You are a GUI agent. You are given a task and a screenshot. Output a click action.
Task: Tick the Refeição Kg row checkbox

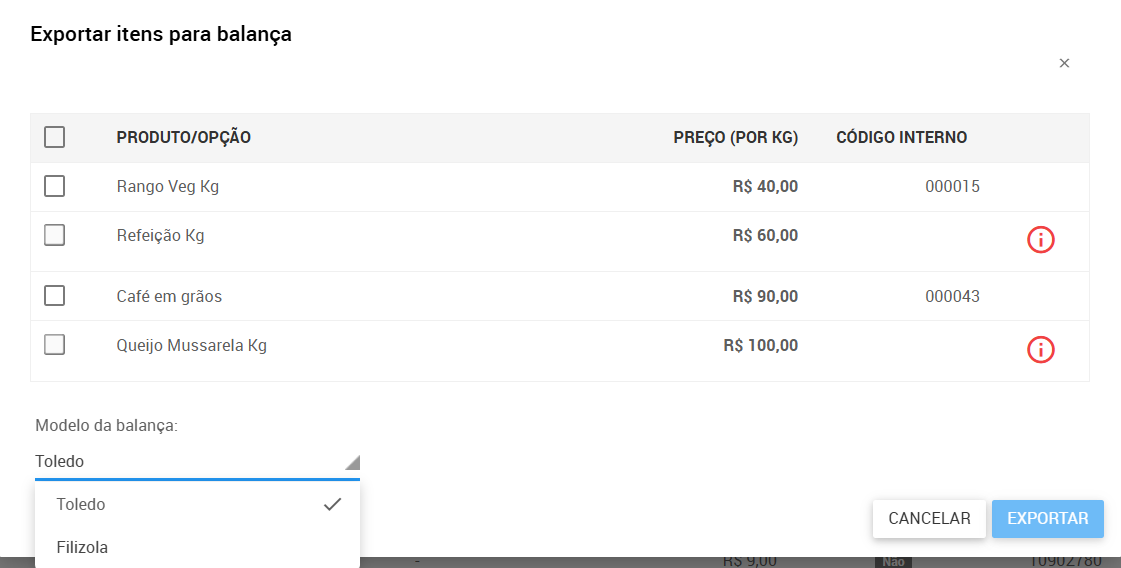pyautogui.click(x=55, y=236)
